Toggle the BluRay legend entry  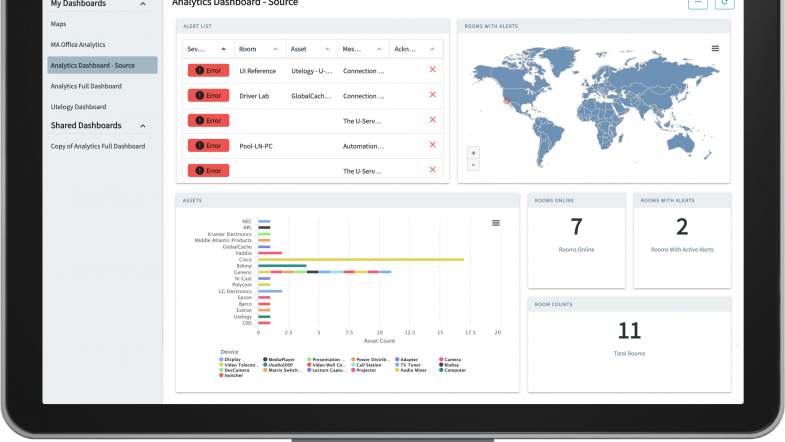click(449, 365)
